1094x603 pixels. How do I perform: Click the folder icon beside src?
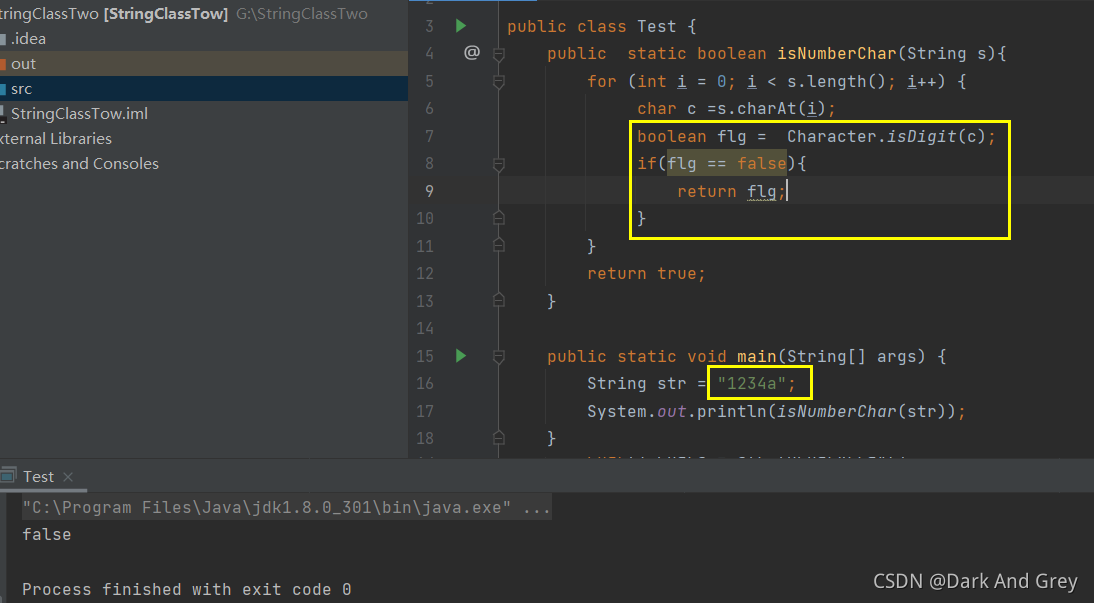3,89
